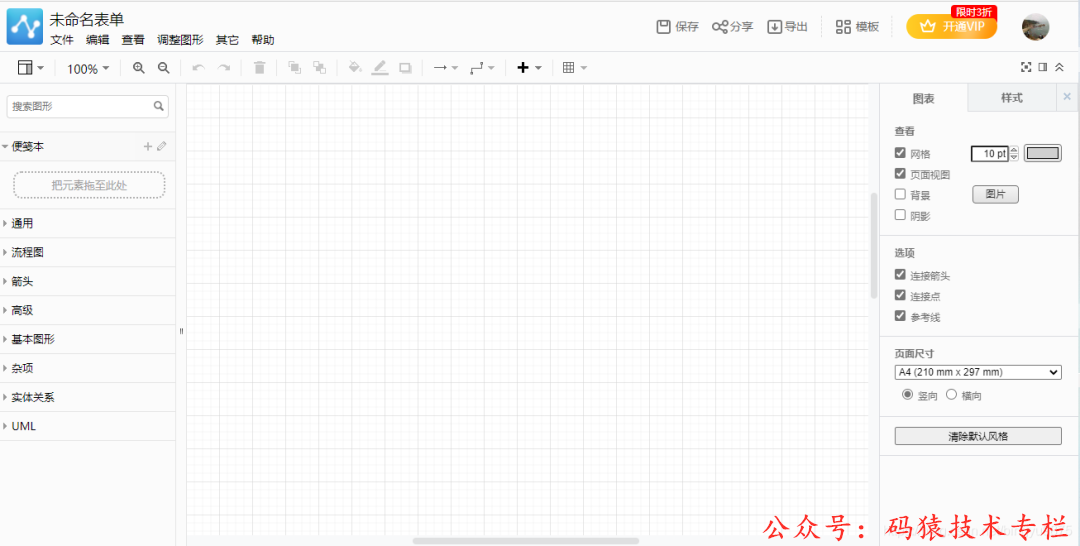Open the 帮助 menu
Viewport: 1080px width, 546px height.
[262, 40]
